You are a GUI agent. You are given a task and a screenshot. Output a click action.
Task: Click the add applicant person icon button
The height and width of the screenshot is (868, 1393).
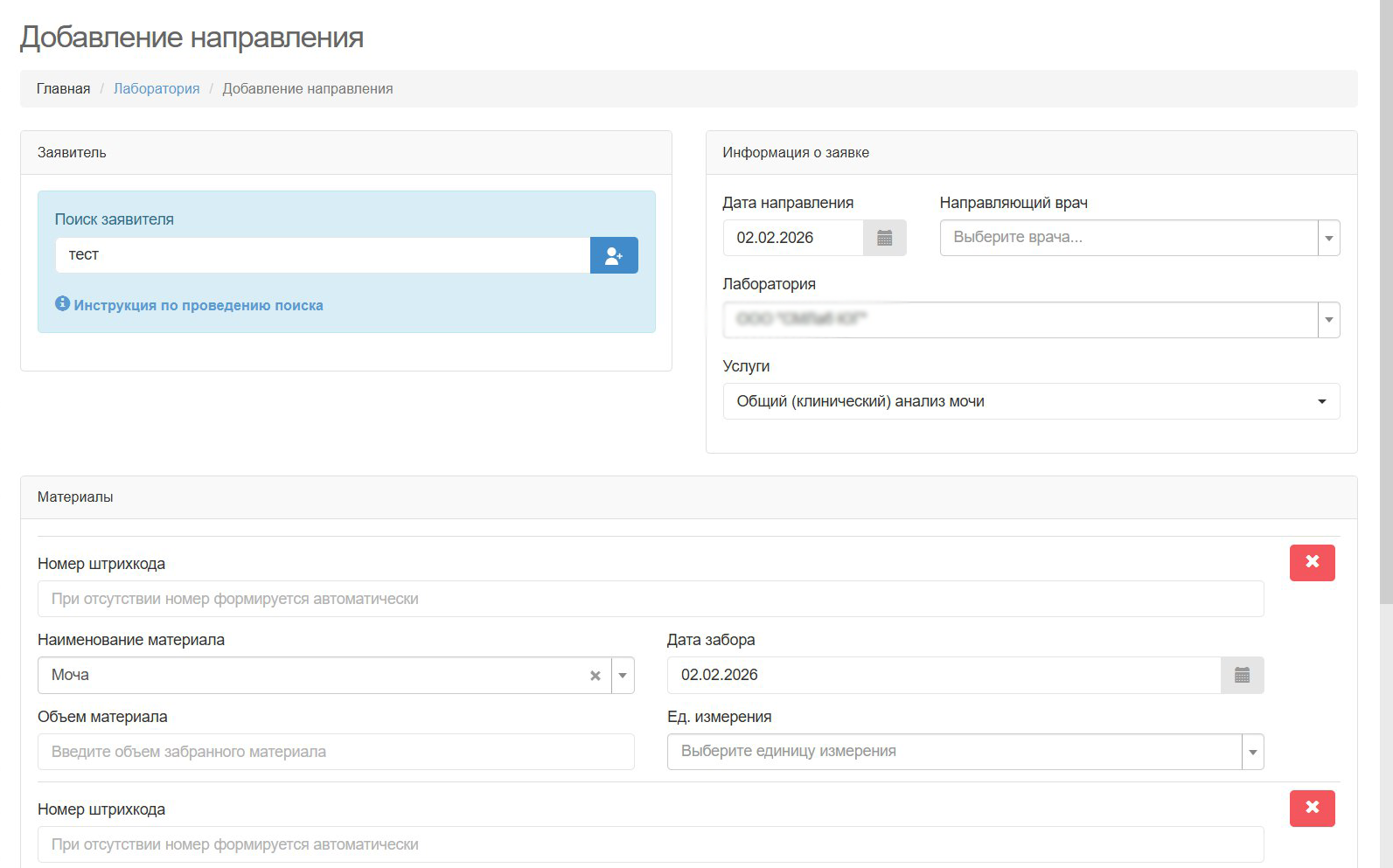pos(614,255)
